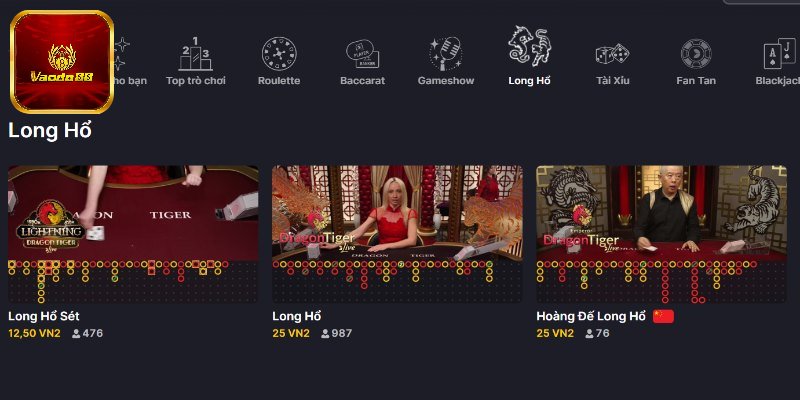Open the Blackjack cards icon
This screenshot has height=400, width=800.
tap(781, 54)
